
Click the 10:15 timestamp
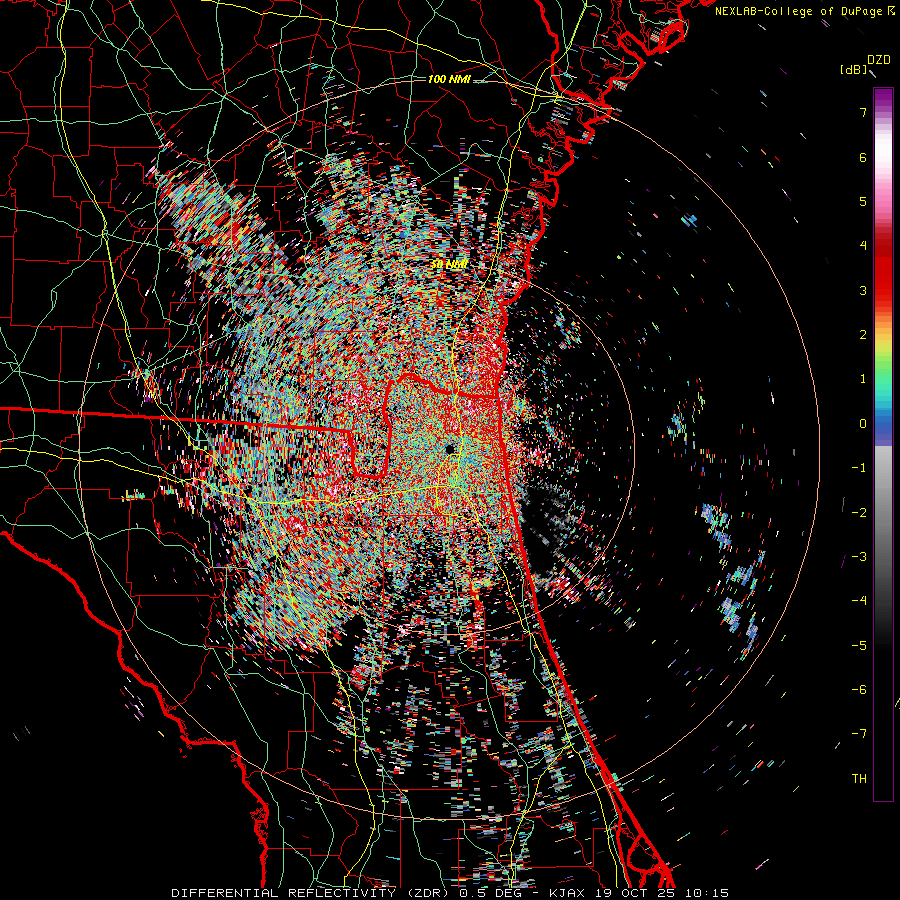pyautogui.click(x=706, y=893)
